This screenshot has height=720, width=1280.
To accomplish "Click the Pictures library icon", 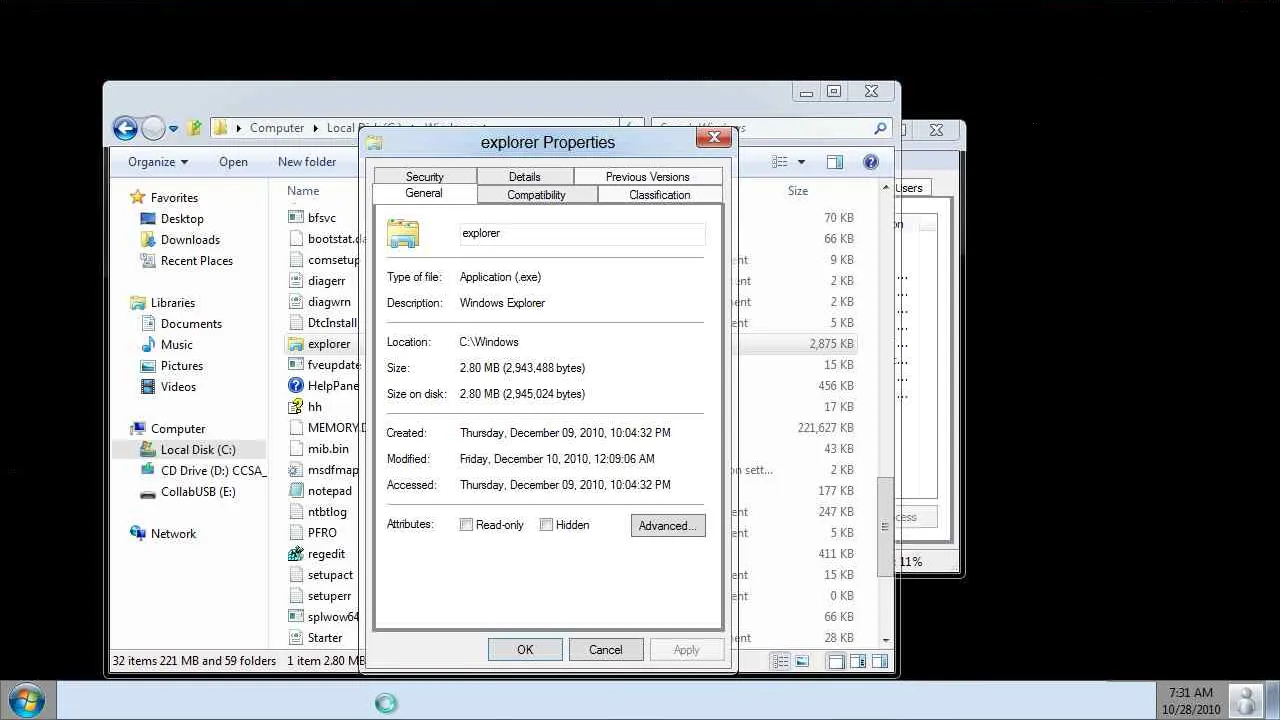I will click(148, 365).
